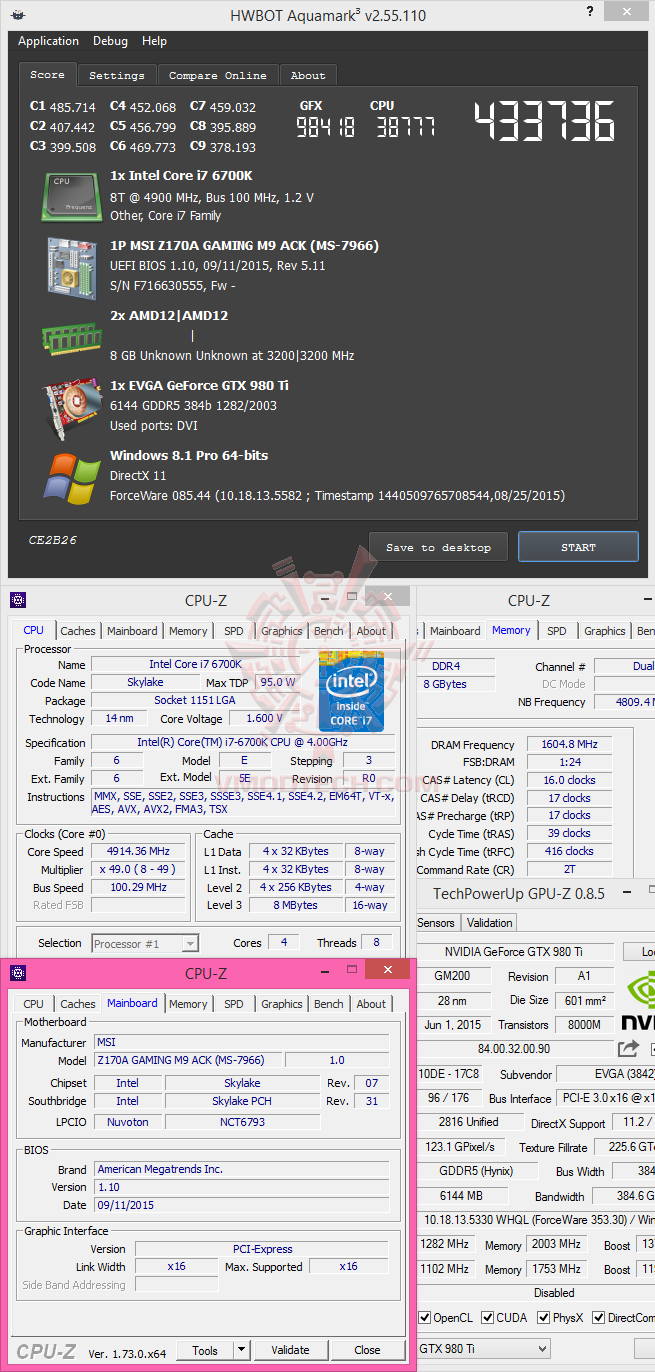Click the Save to desktop button

pyautogui.click(x=438, y=547)
